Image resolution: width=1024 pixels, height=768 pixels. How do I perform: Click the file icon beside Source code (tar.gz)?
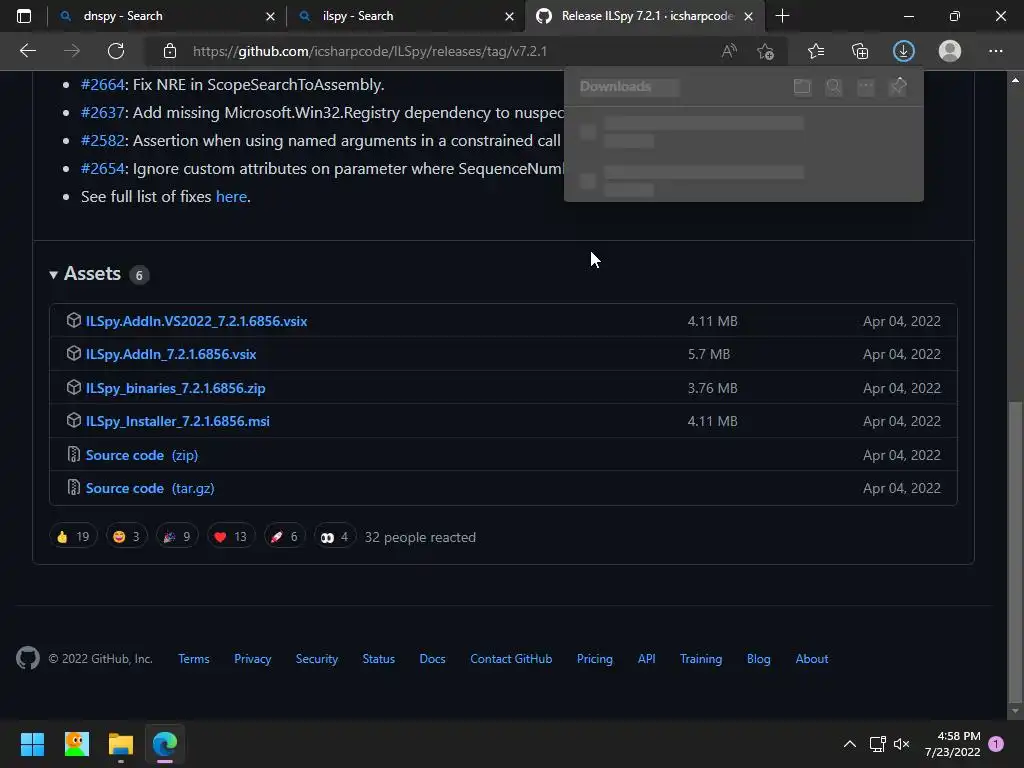pos(74,488)
